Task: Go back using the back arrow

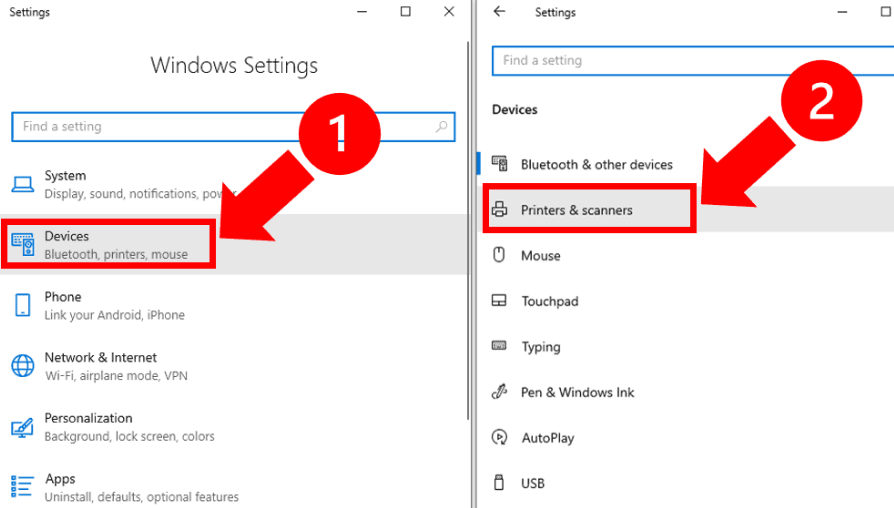Action: (x=500, y=13)
